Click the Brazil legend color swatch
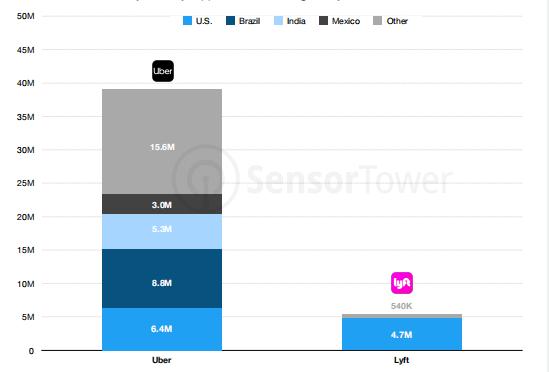Screen dimensions: 549x372 click(x=231, y=21)
